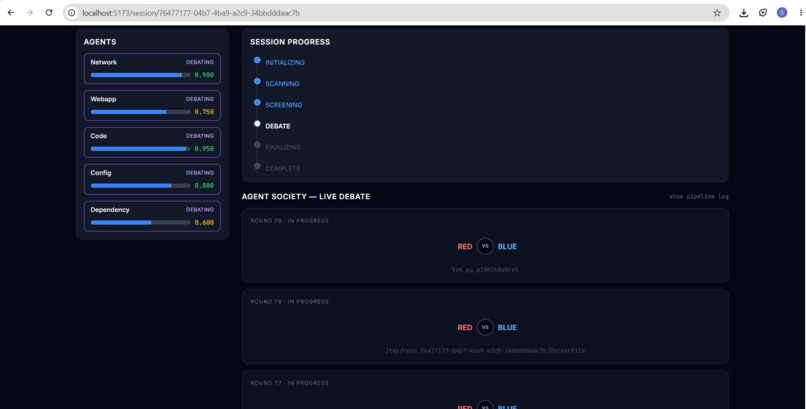This screenshot has height=409, width=806.
Task: Click the VS badge in Round 79
Action: point(485,246)
